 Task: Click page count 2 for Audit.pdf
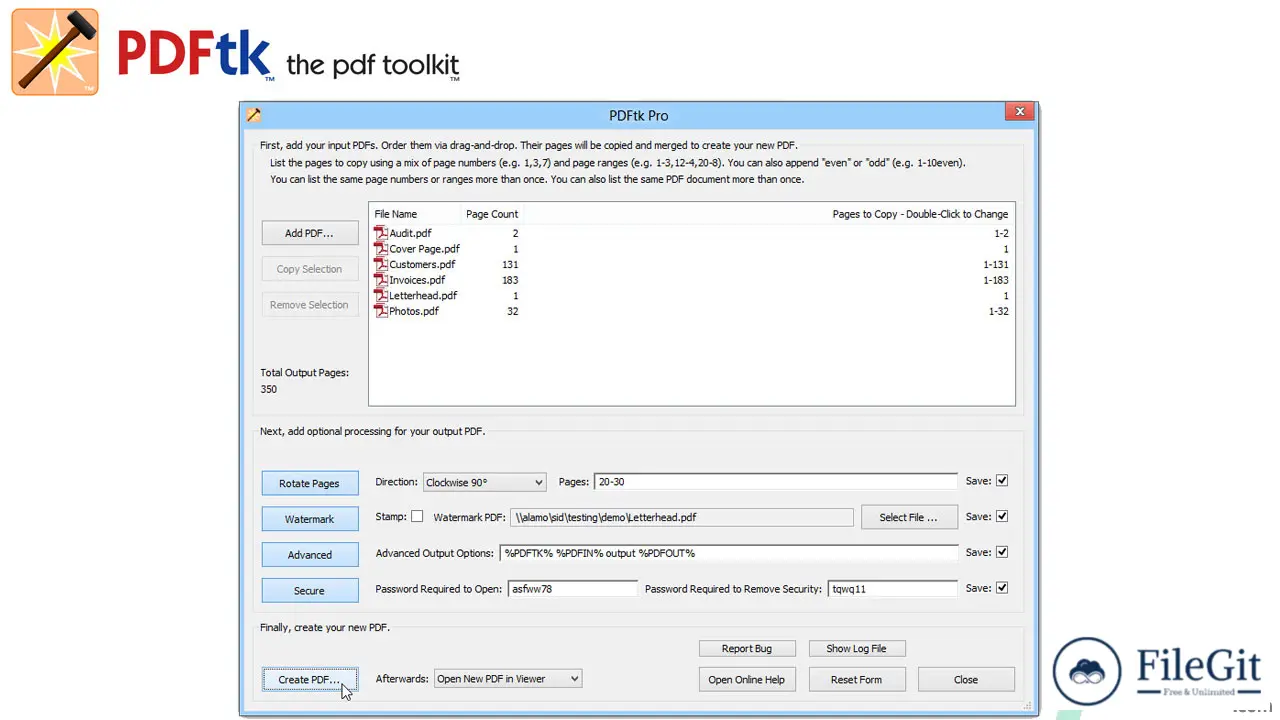click(x=515, y=233)
